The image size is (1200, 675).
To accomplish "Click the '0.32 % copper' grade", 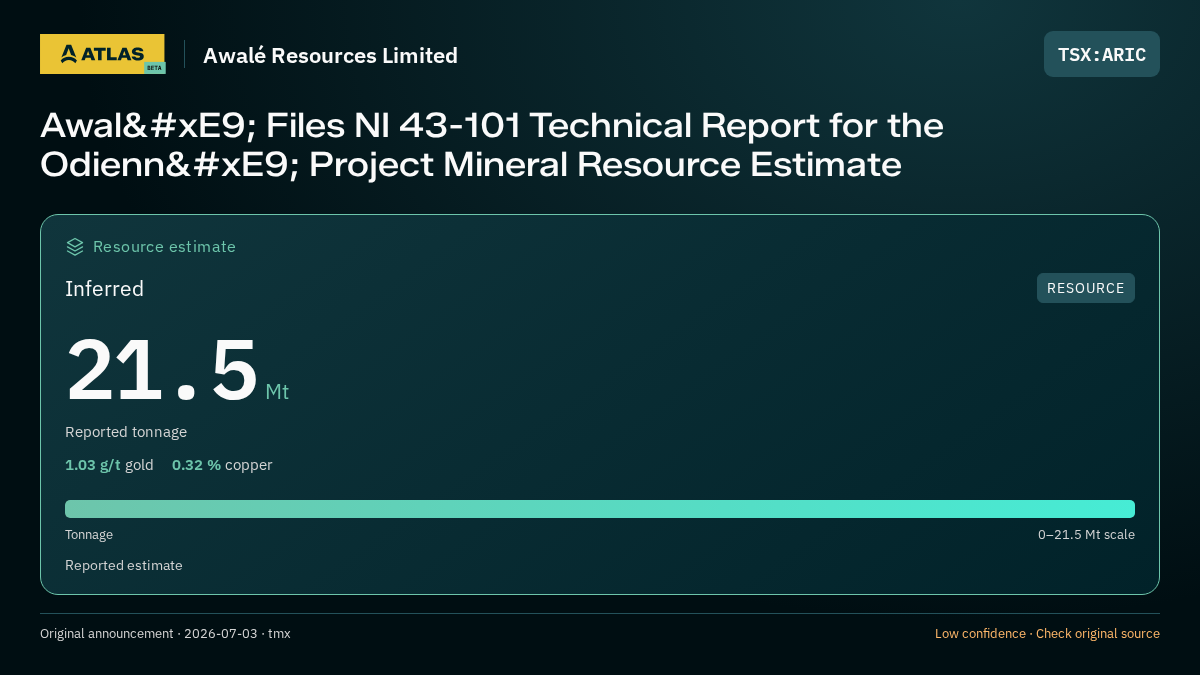I will click(222, 465).
